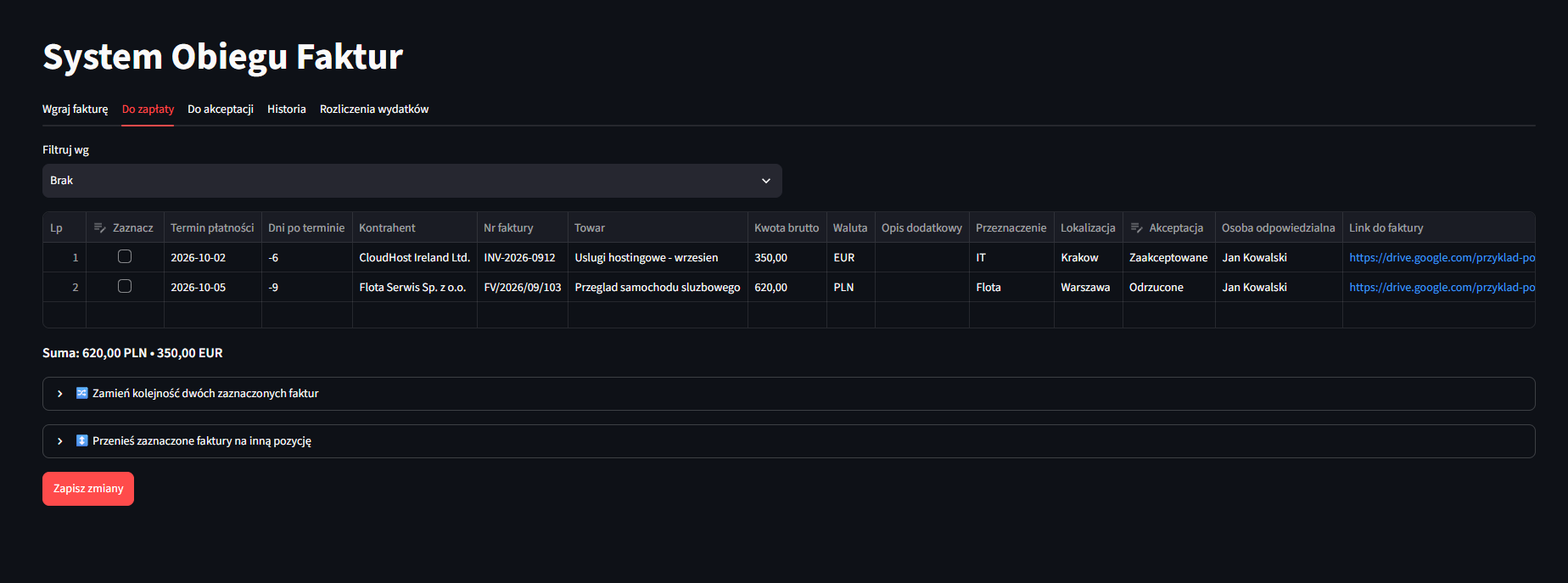Viewport: 1568px width, 583px height.
Task: Select the Do zapłaty tab
Action: point(148,109)
